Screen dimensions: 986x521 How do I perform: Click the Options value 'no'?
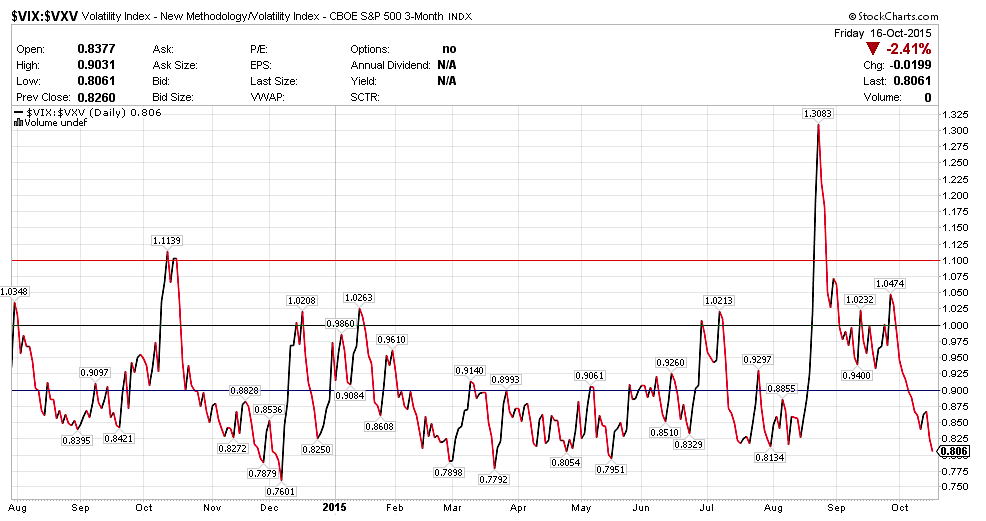pos(449,49)
